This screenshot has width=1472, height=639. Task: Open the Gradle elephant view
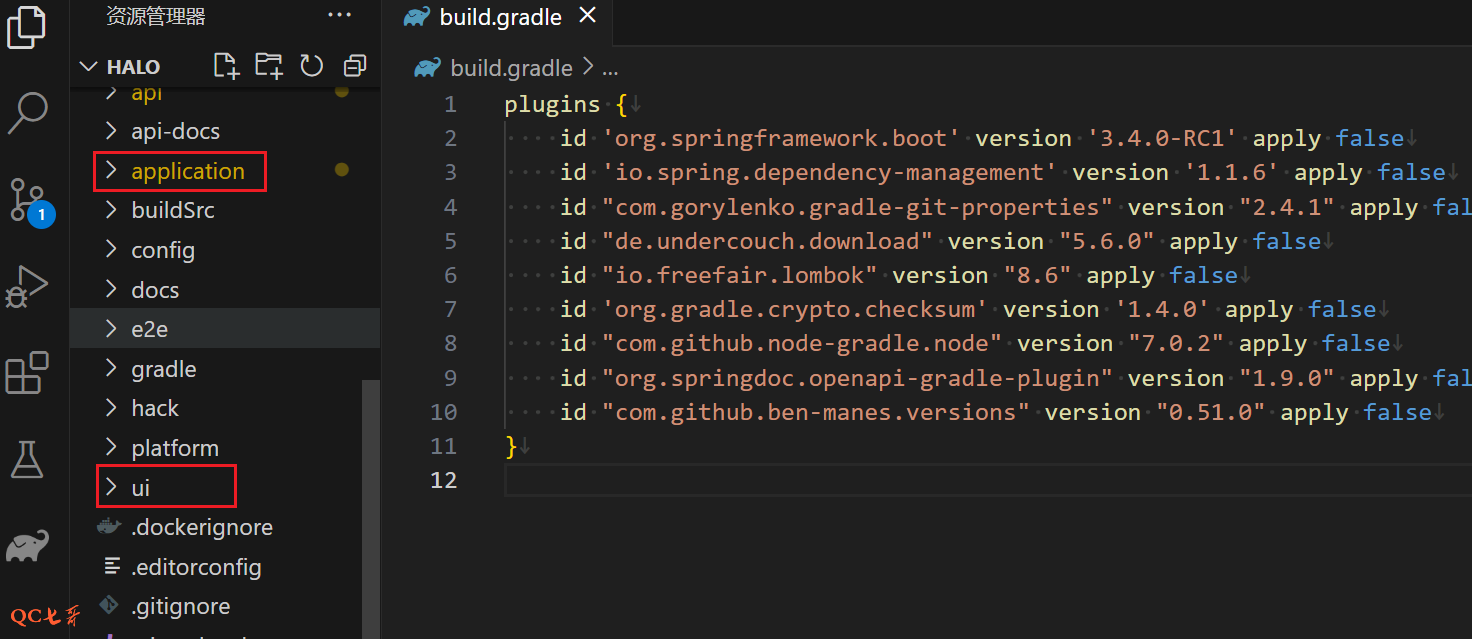pos(27,546)
